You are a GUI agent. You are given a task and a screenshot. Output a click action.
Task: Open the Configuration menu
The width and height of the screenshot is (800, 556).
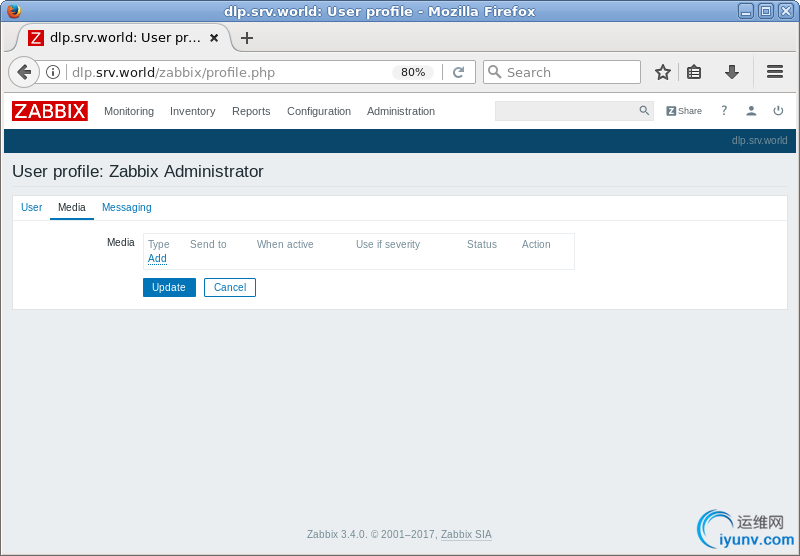tap(319, 111)
